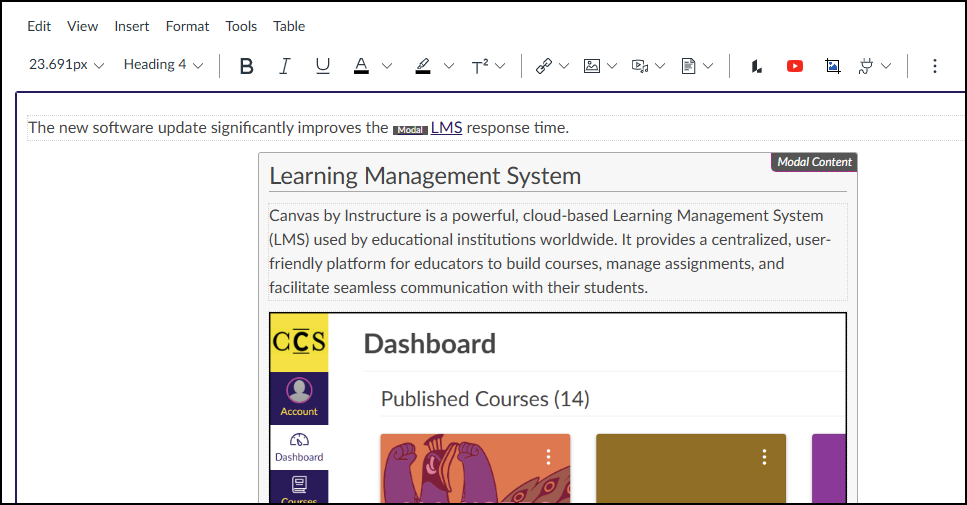Click the Dashboard title in the image
967x505 pixels.
(430, 344)
